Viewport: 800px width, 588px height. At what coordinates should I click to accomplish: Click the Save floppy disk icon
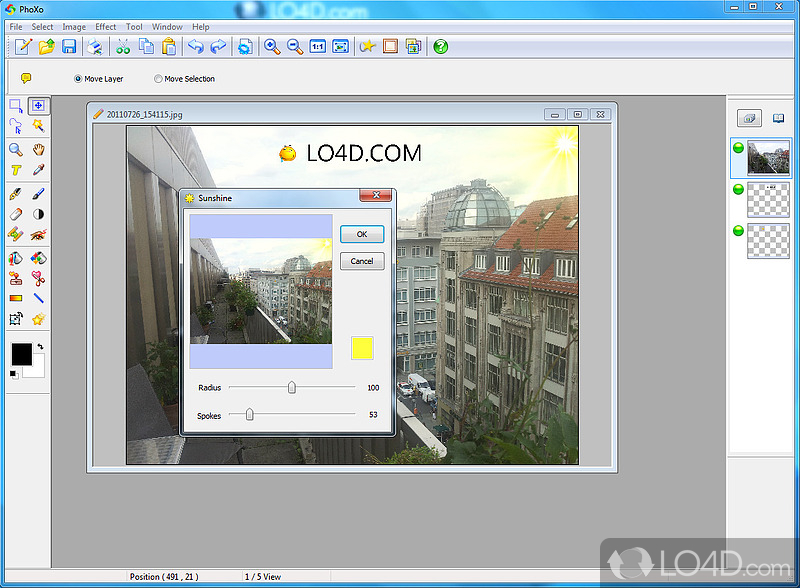[69, 47]
